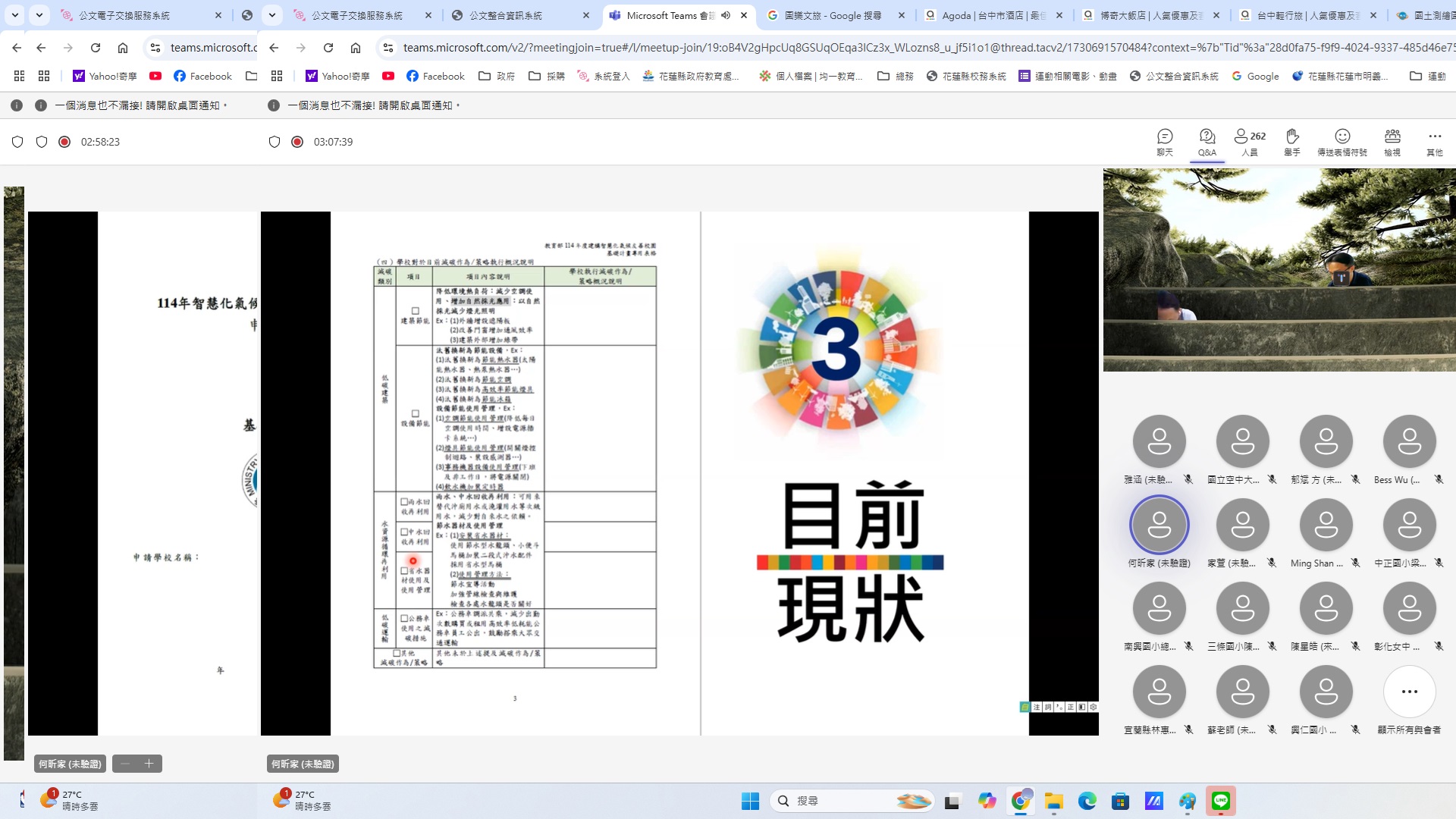This screenshot has width=1456, height=819.
Task: Open the Q&A panel
Action: (x=1207, y=141)
